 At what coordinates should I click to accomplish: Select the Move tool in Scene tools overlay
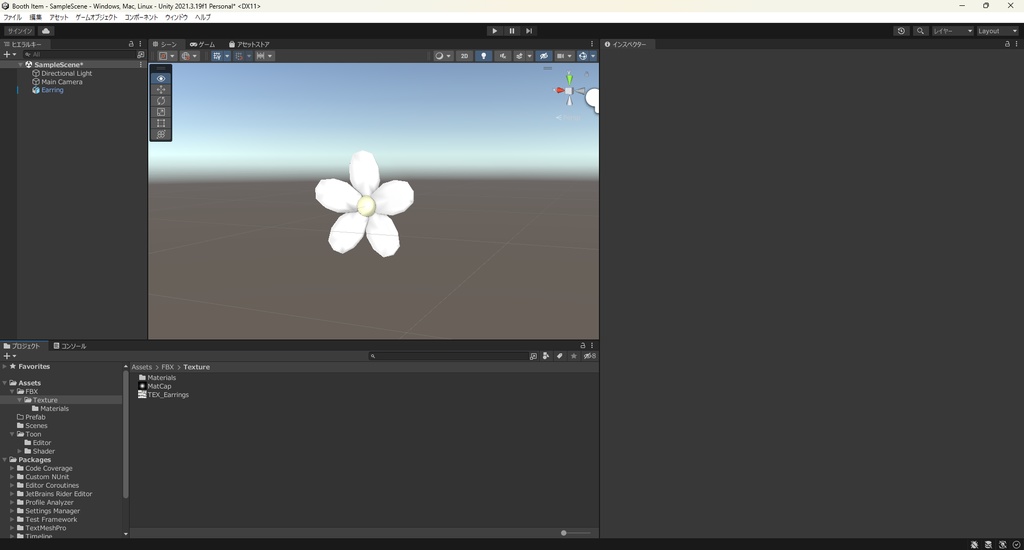(x=161, y=89)
